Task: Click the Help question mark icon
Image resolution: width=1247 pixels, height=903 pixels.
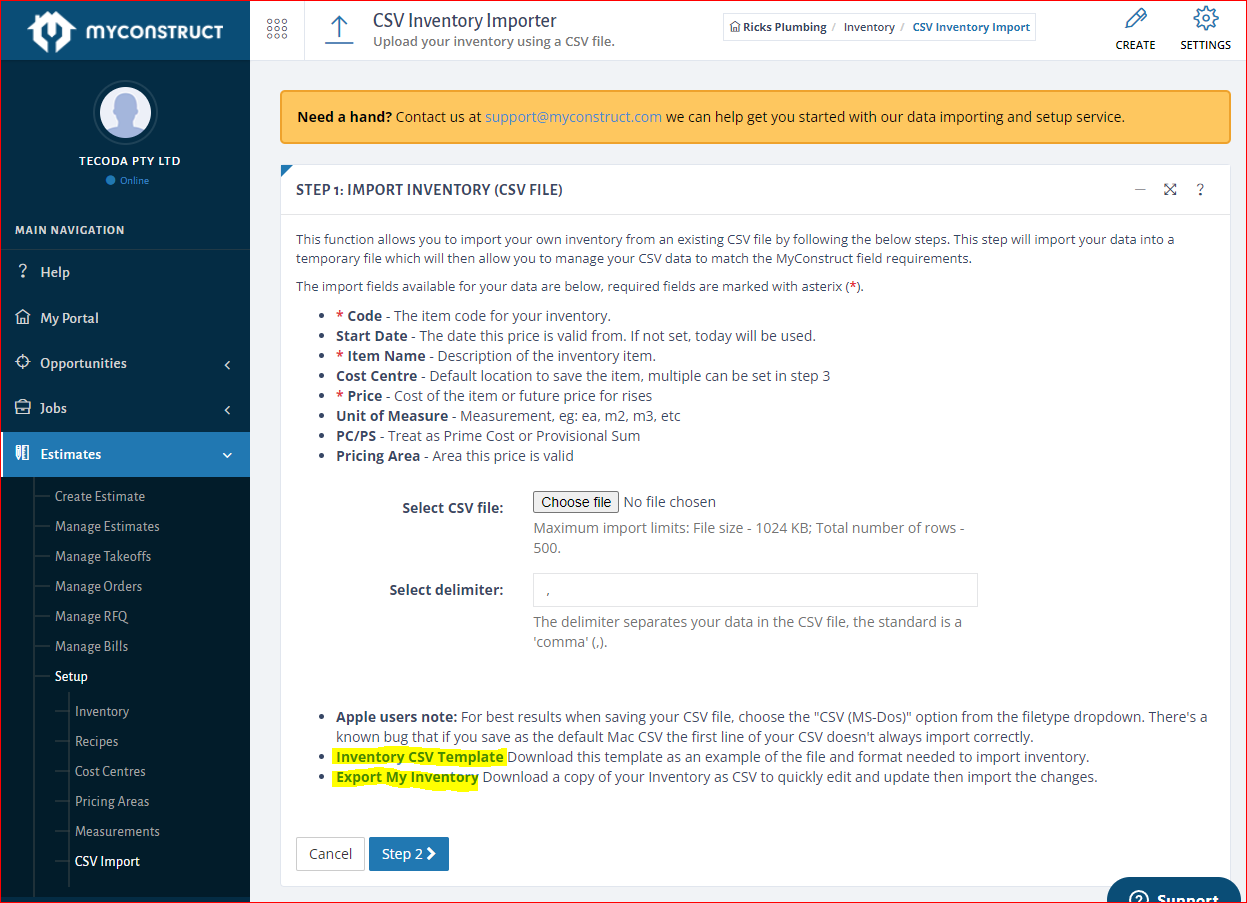Action: pyautogui.click(x=23, y=272)
